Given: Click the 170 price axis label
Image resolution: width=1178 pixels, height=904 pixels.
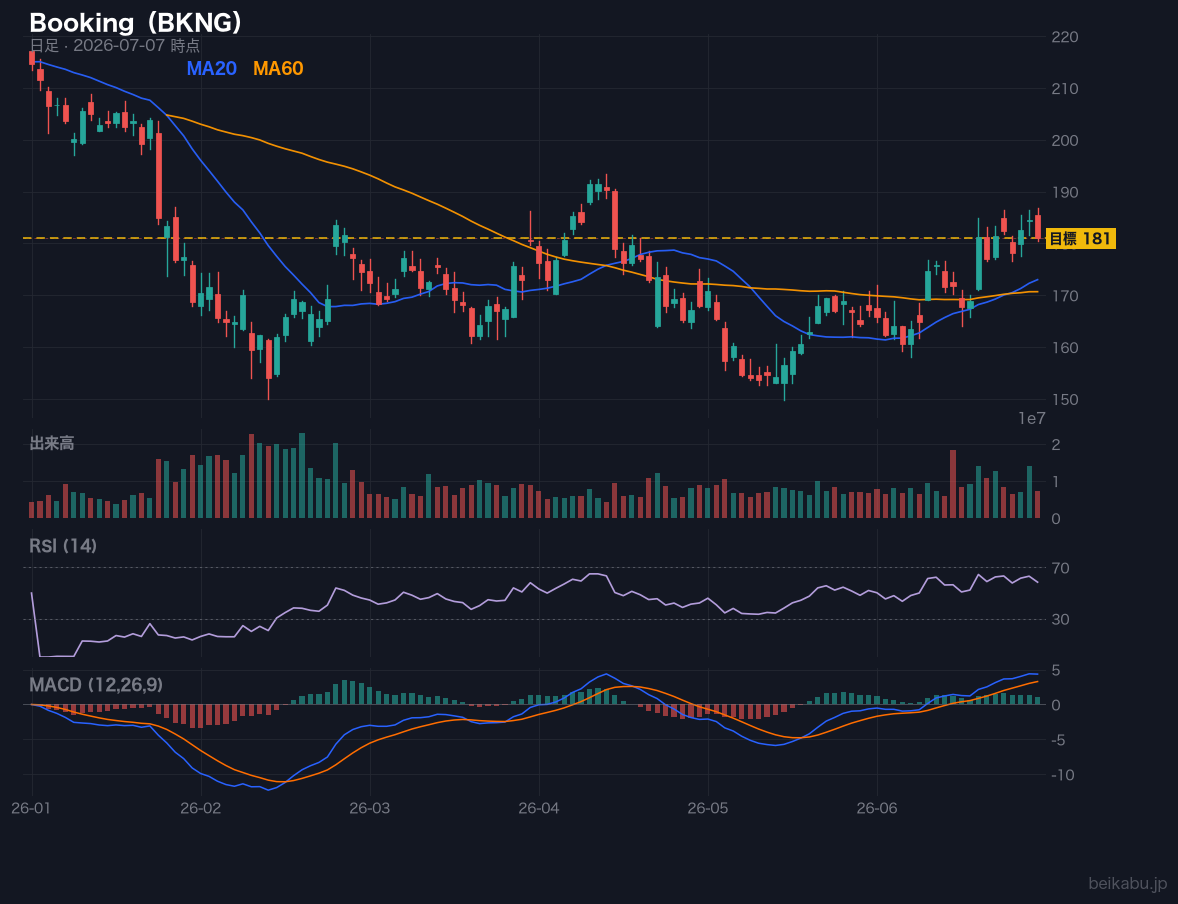Looking at the screenshot, I should point(1065,296).
